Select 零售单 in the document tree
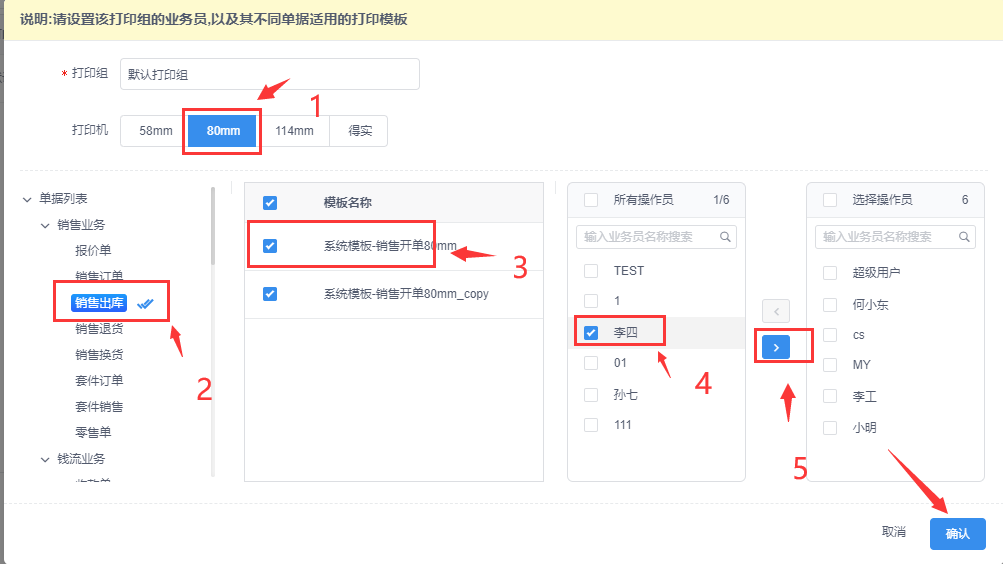The height and width of the screenshot is (564, 1003). tap(93, 432)
